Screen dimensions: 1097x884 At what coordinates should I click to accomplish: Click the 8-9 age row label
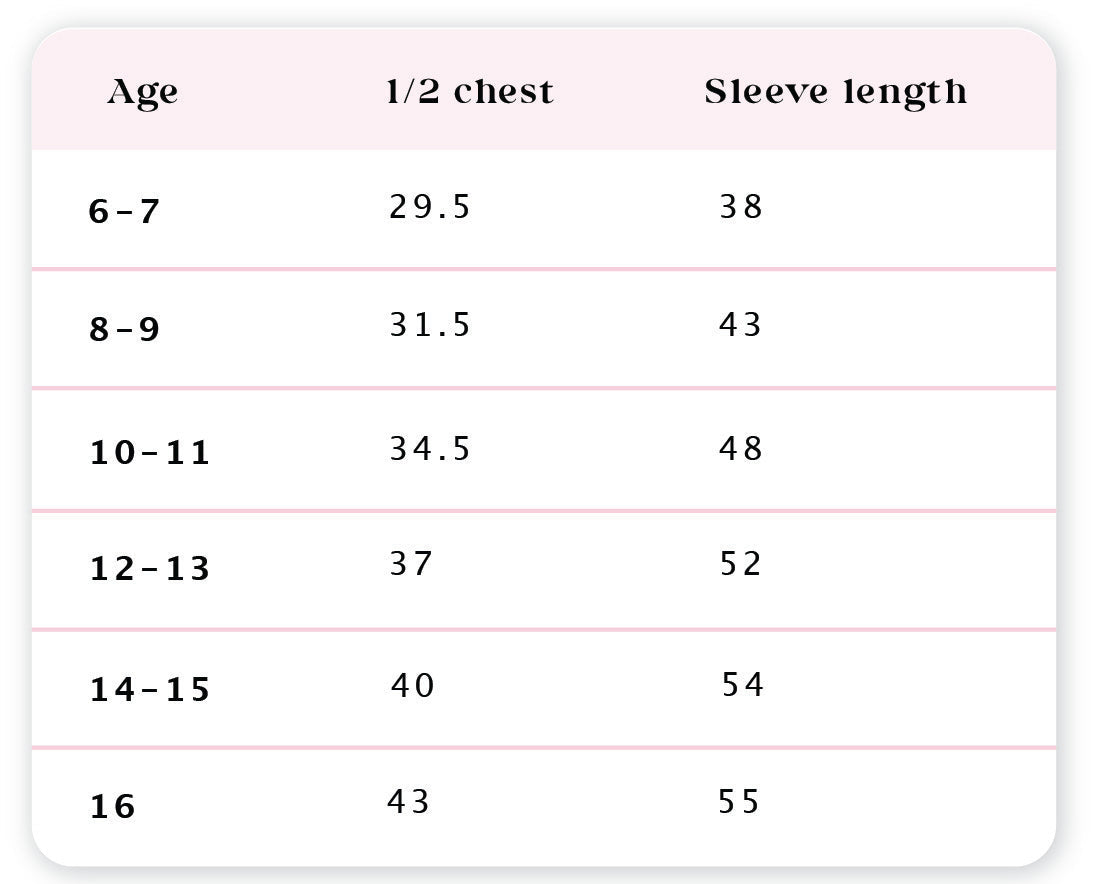click(124, 329)
